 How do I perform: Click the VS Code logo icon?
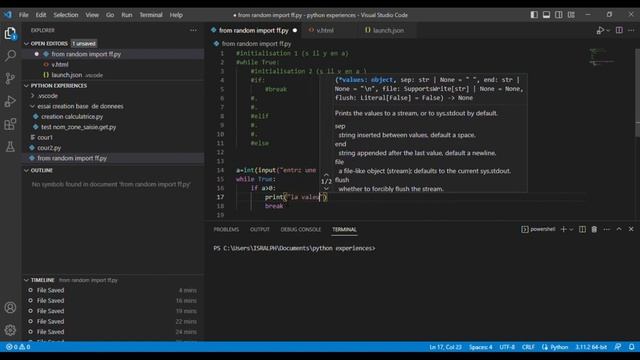8,15
